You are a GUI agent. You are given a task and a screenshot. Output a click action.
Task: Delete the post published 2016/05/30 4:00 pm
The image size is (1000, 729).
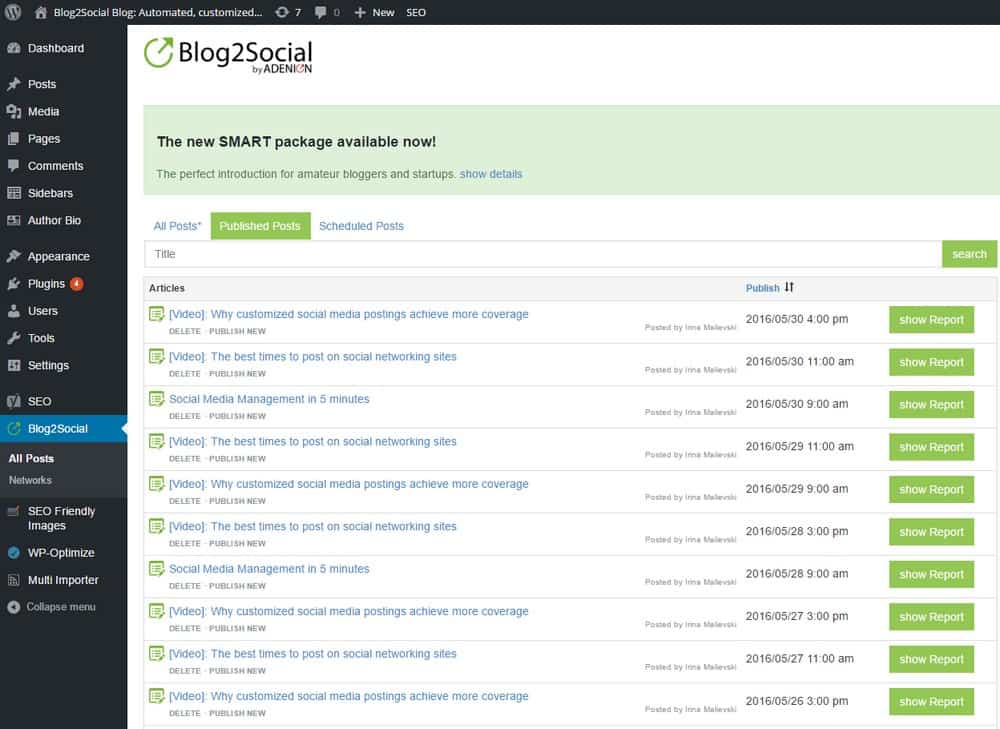point(185,332)
